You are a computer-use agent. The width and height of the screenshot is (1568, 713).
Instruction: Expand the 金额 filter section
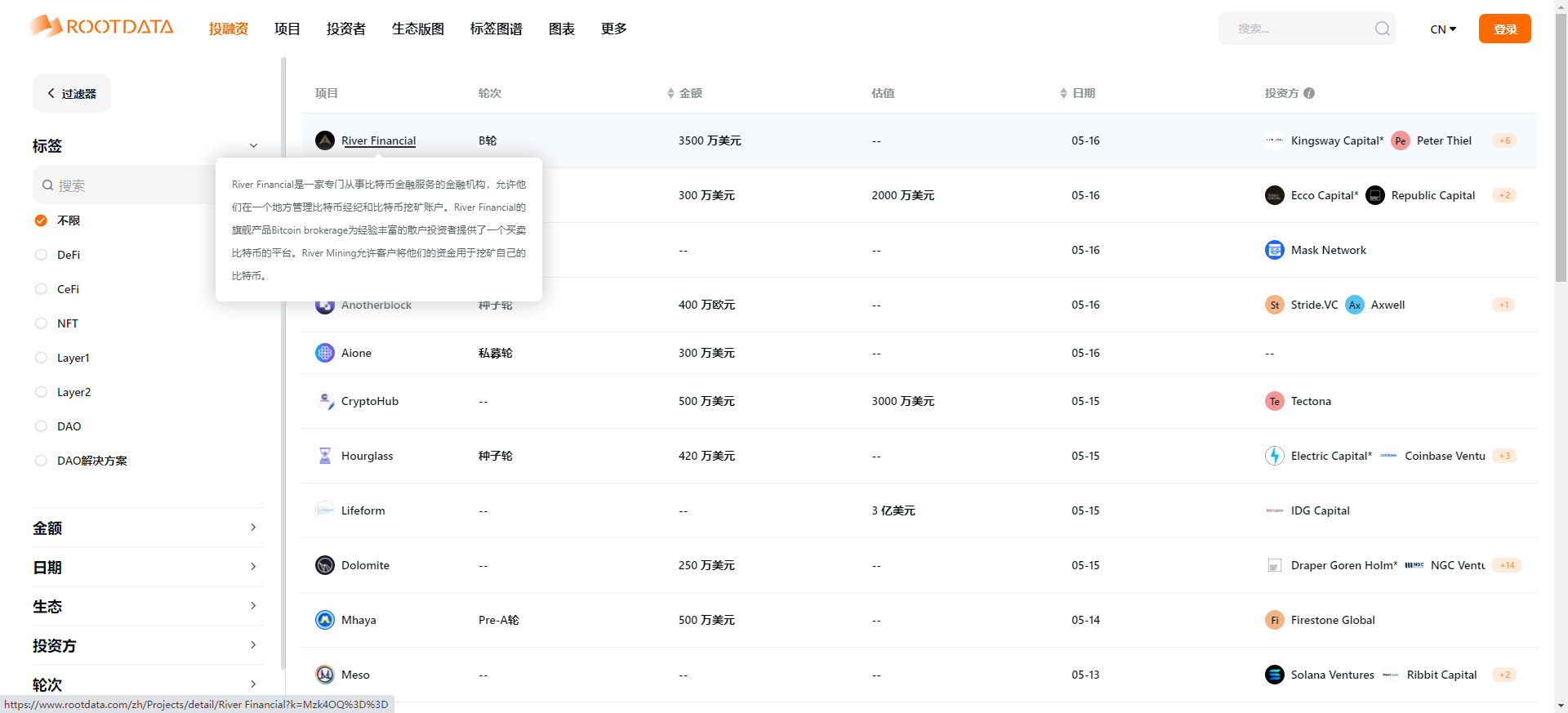tap(147, 528)
